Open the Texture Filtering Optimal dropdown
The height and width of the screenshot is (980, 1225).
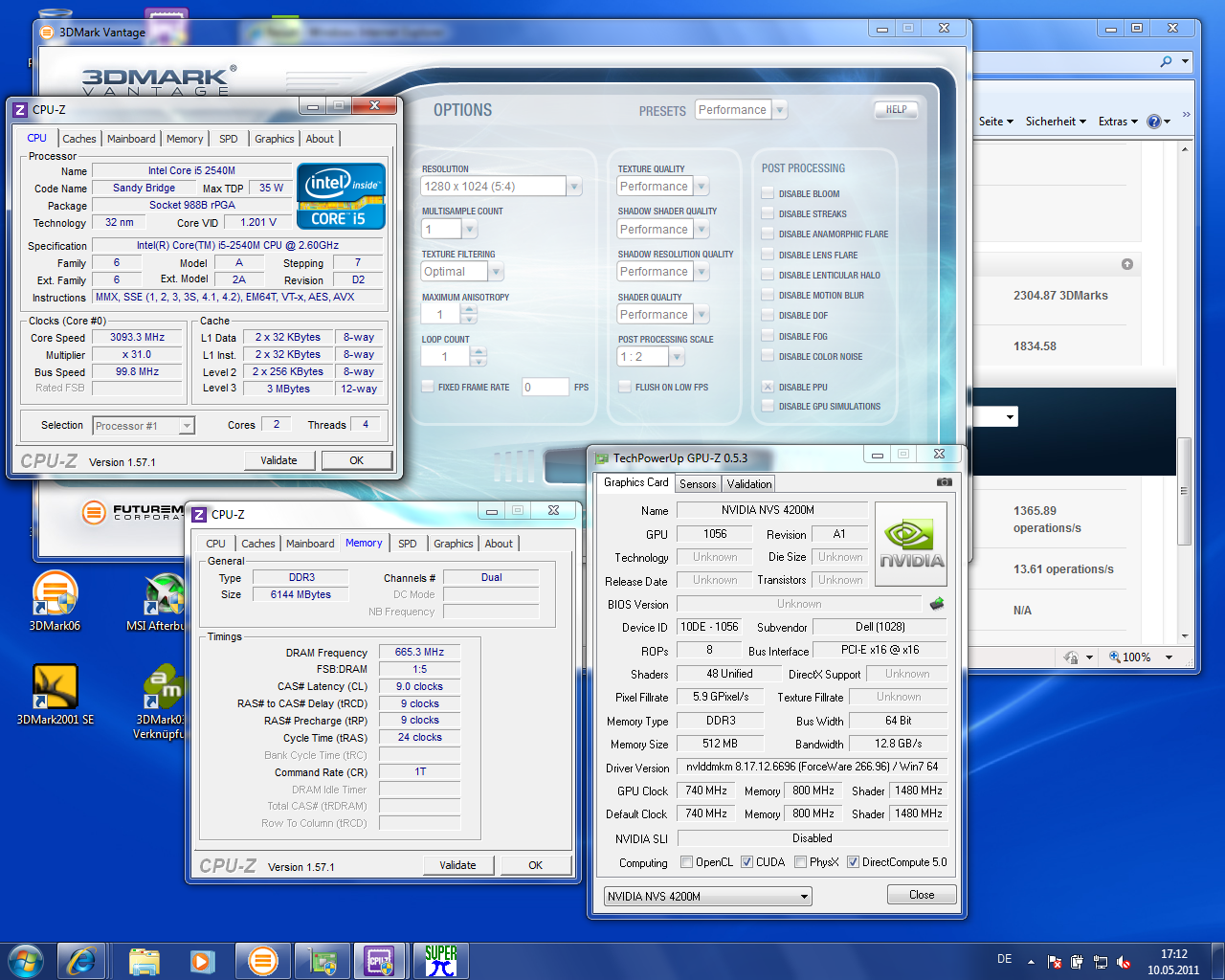click(496, 272)
